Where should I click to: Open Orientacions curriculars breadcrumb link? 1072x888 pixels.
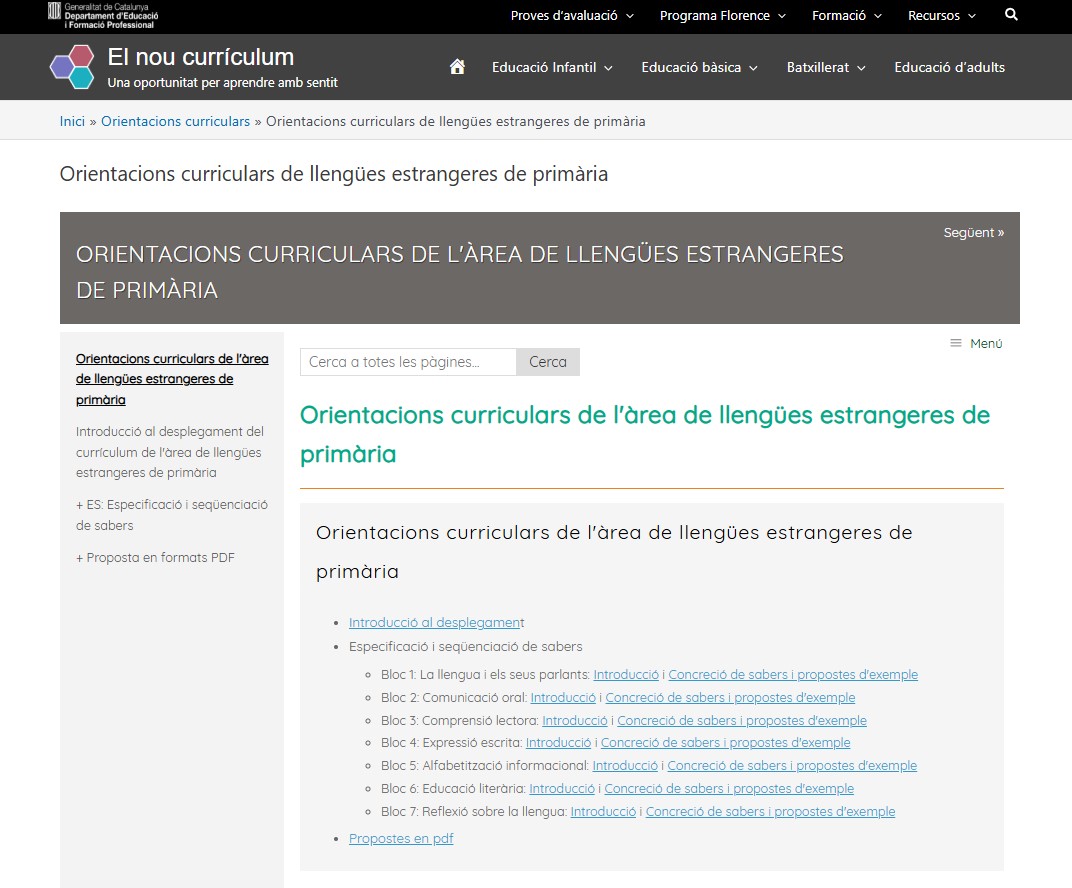tap(175, 121)
